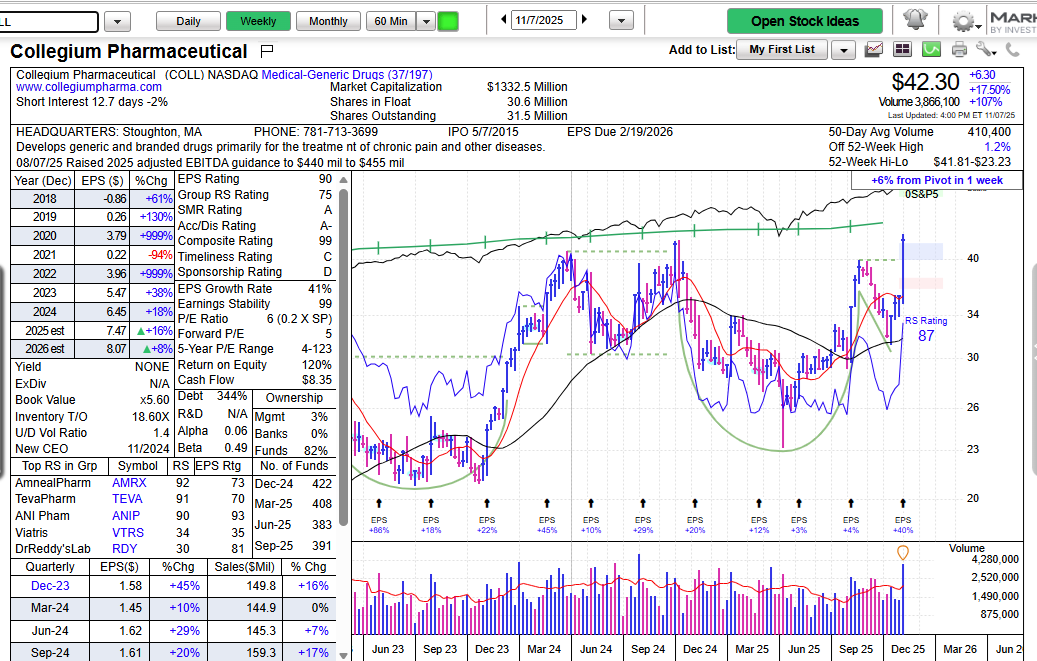Switch to the multi-chart grid icon
The width and height of the screenshot is (1037, 661).
tap(902, 49)
